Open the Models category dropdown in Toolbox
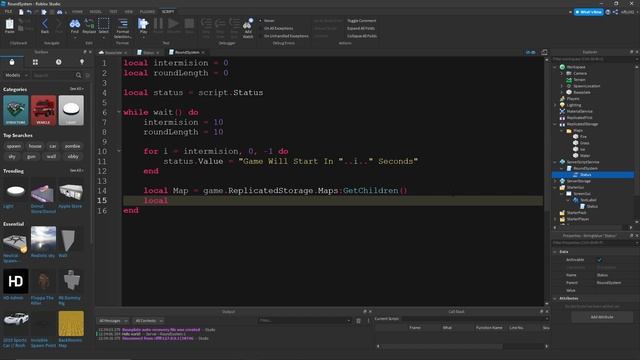 tap(16, 75)
